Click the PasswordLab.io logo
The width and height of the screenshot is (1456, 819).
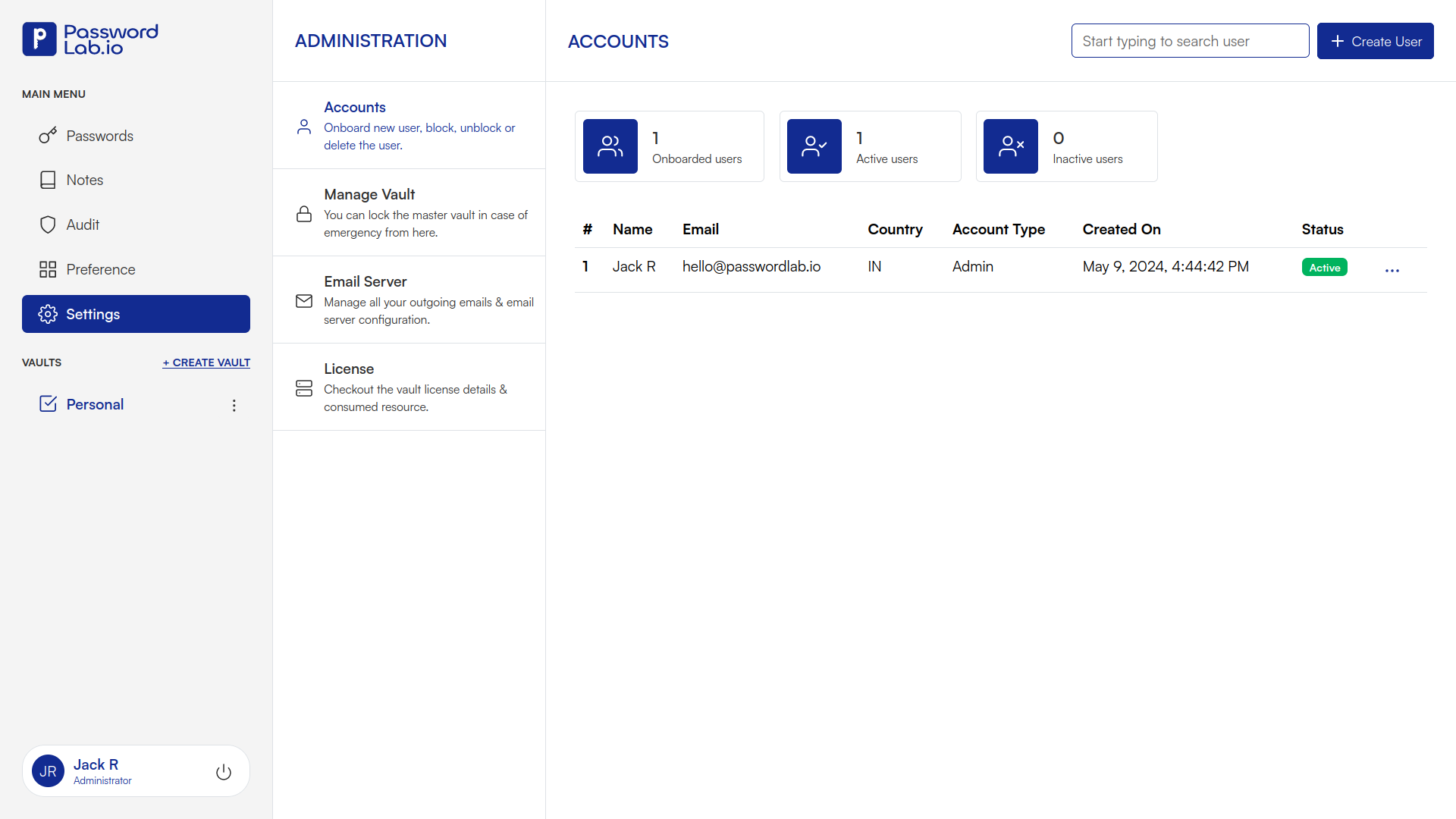(x=90, y=39)
